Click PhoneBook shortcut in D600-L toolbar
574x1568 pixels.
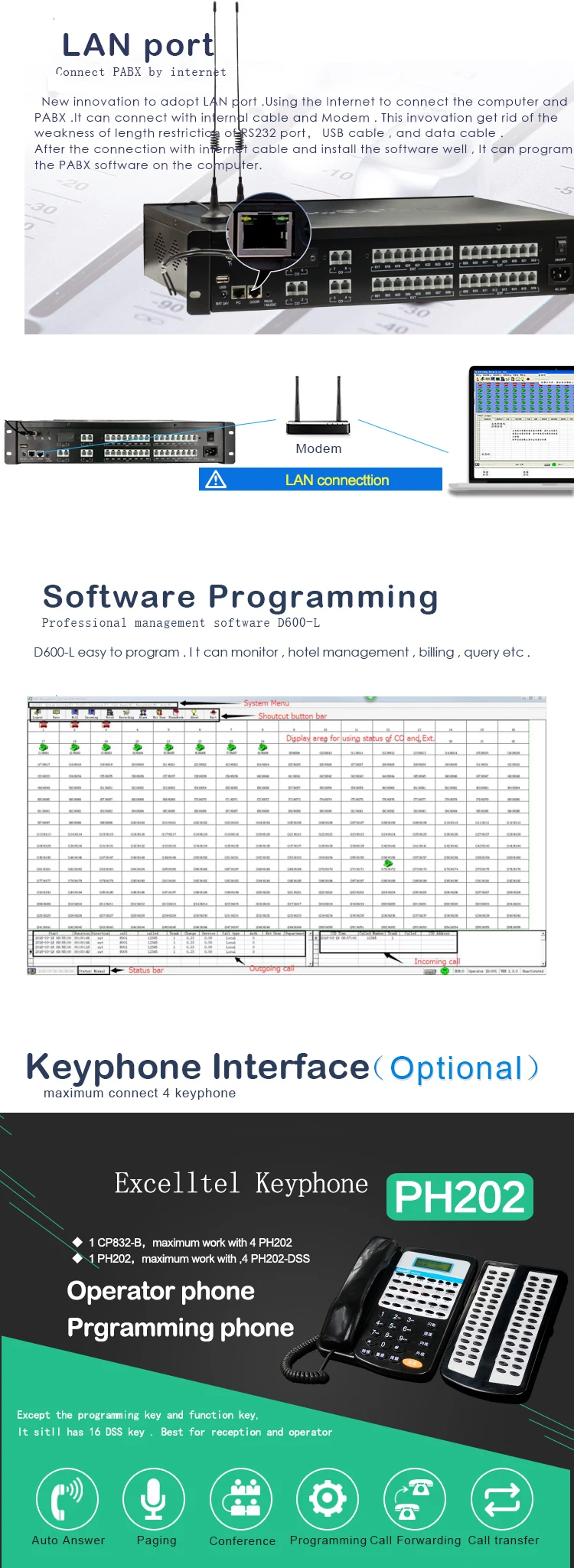[x=176, y=714]
